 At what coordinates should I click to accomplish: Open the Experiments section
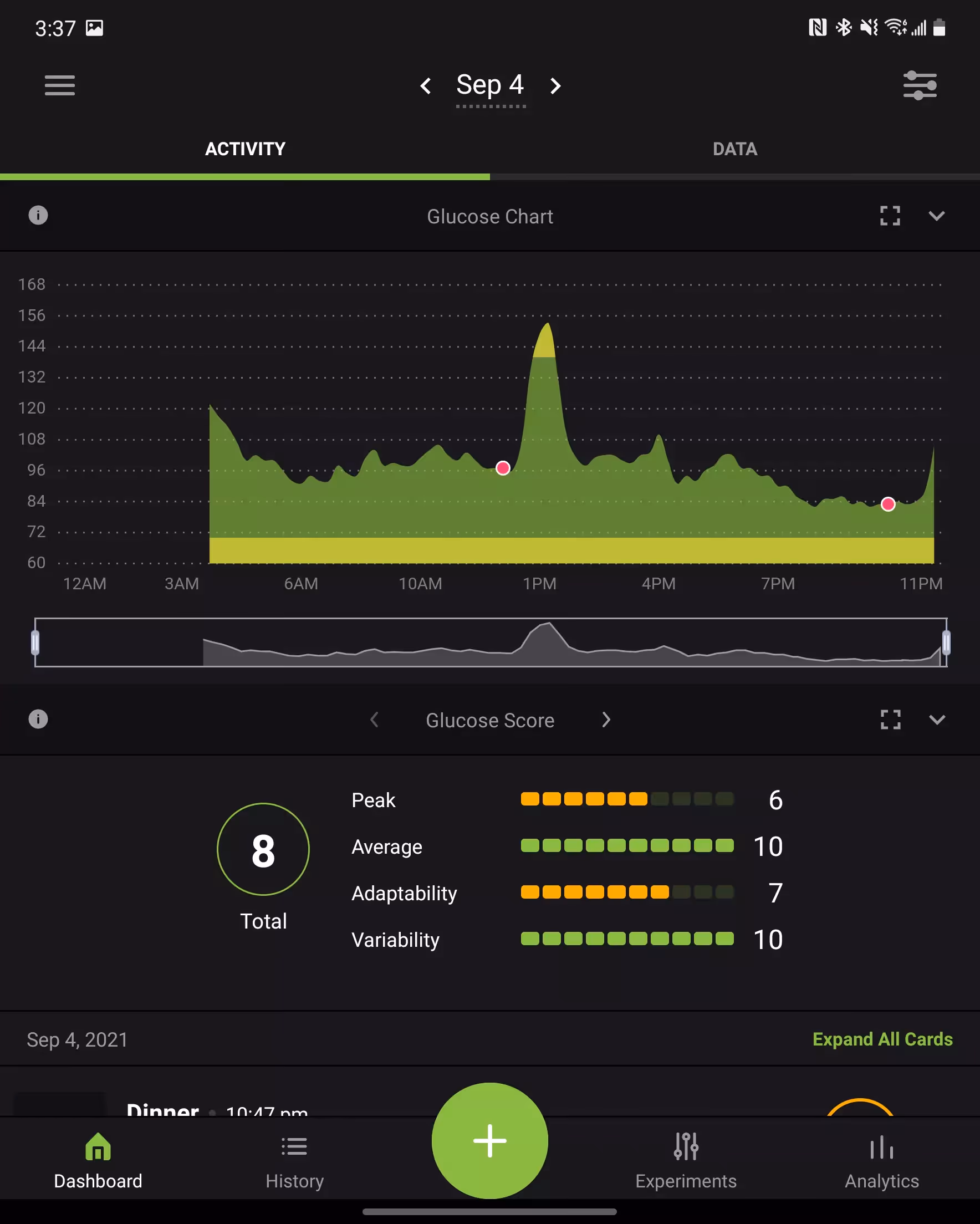pyautogui.click(x=685, y=1158)
